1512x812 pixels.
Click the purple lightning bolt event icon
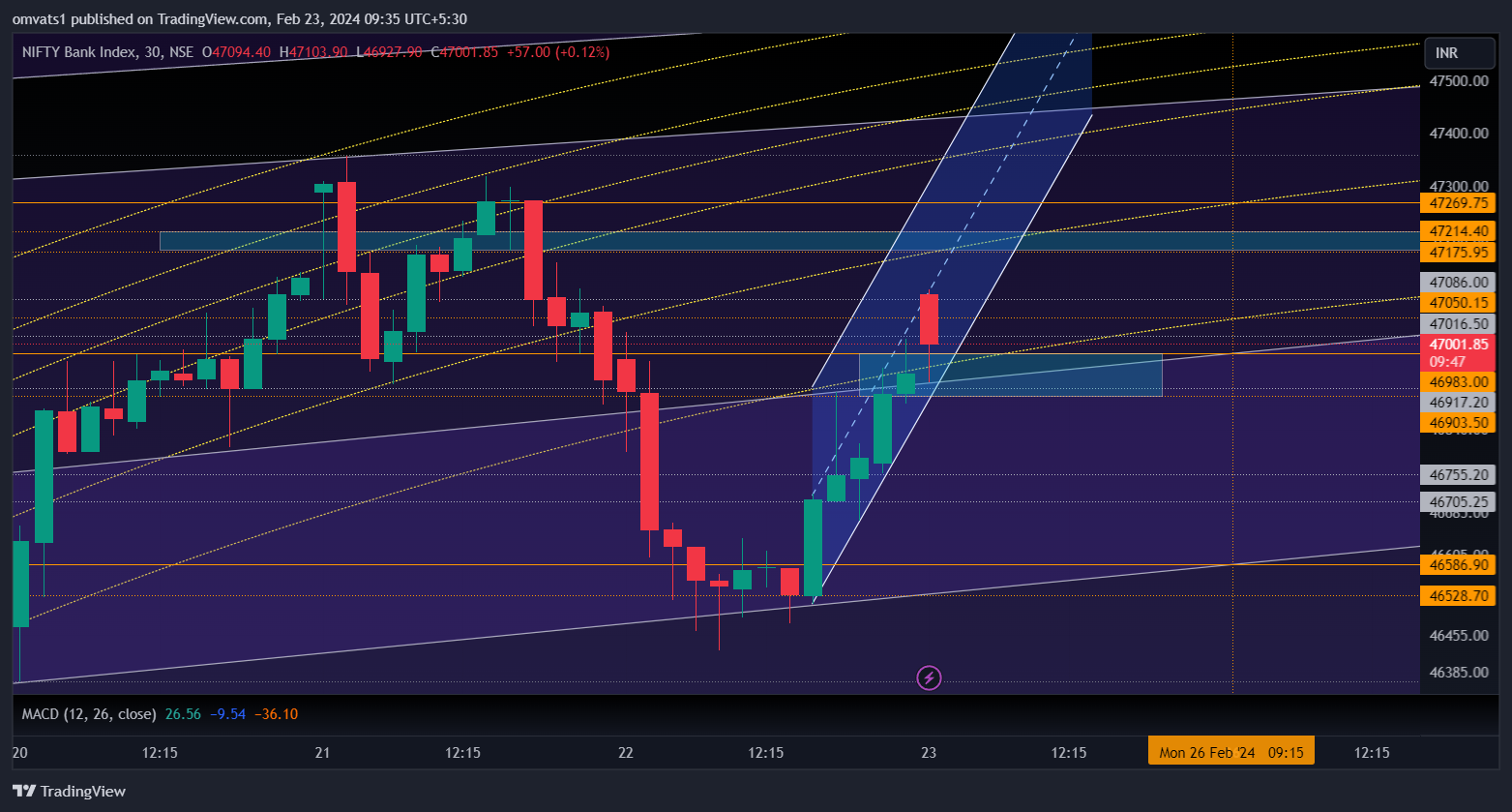(929, 677)
